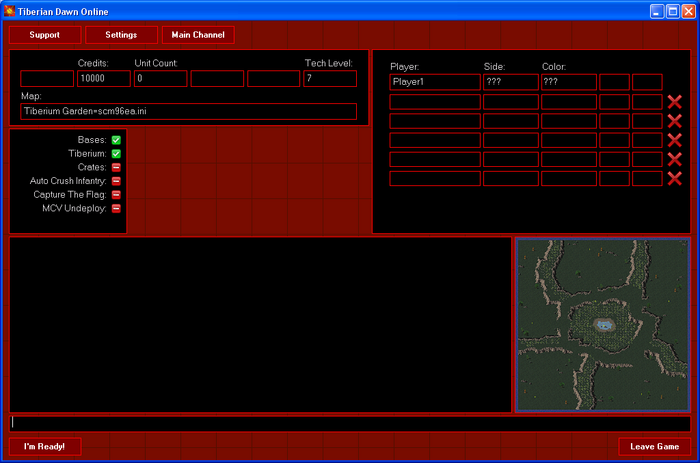Remove the third player slot with red X
The width and height of the screenshot is (700, 463).
point(675,121)
